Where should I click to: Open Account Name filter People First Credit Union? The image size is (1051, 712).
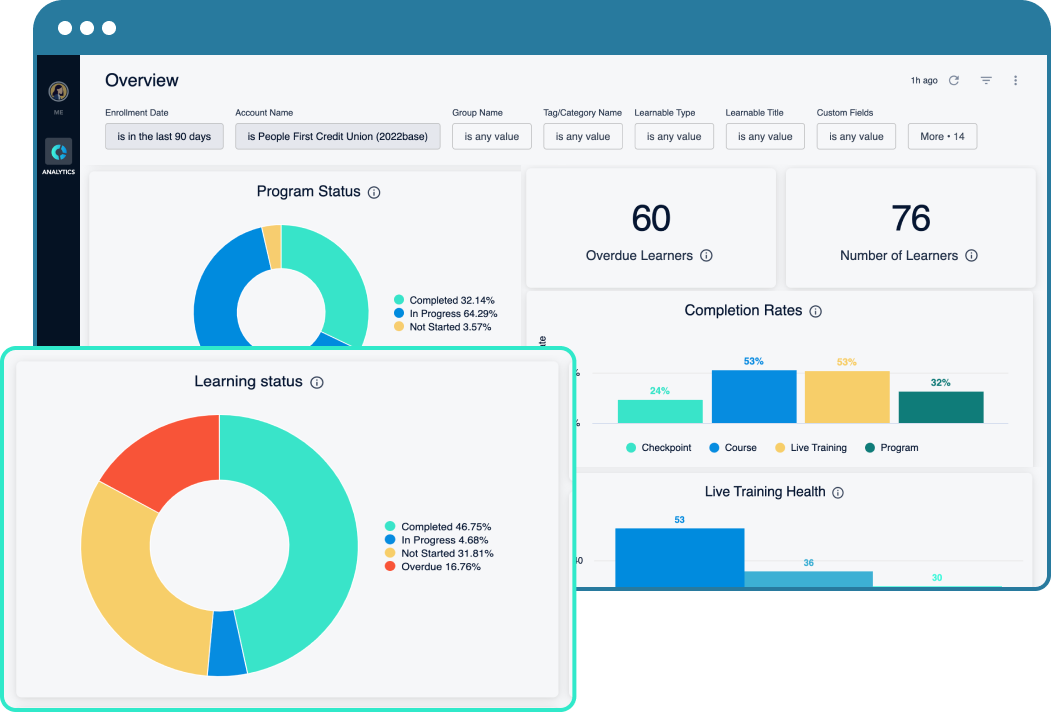coord(338,136)
